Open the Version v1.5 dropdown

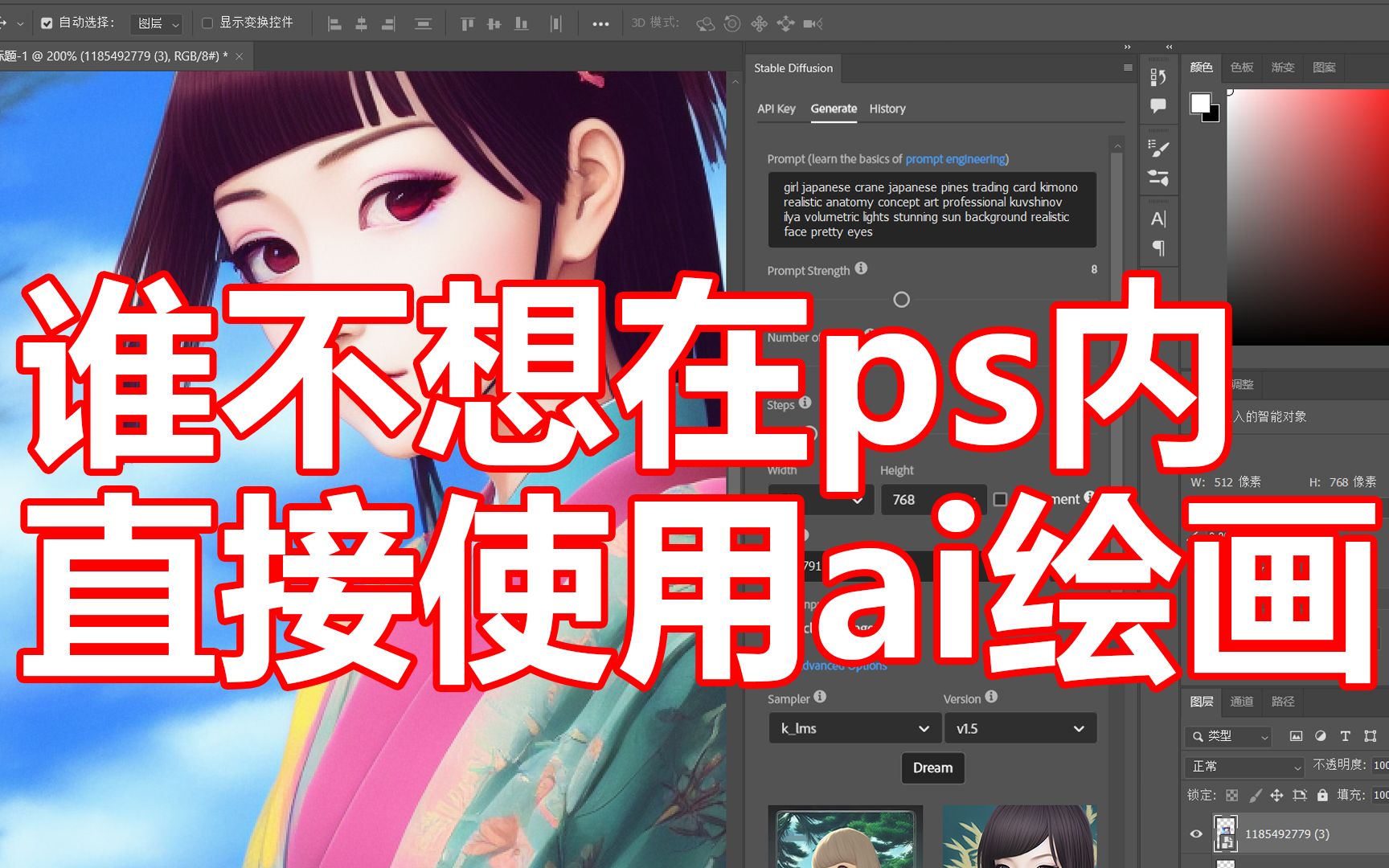pyautogui.click(x=1020, y=728)
